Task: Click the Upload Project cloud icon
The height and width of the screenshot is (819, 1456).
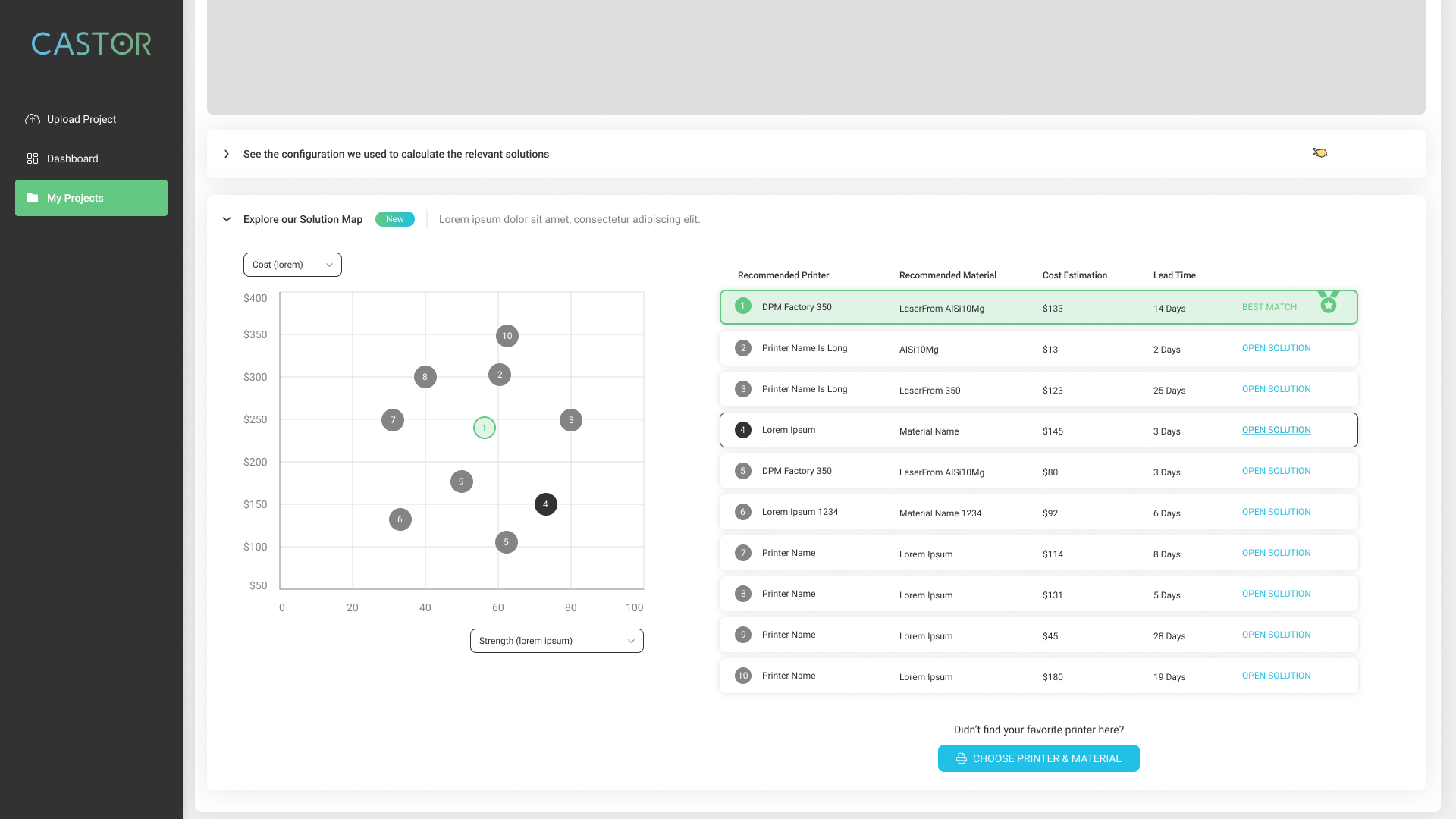Action: tap(33, 119)
